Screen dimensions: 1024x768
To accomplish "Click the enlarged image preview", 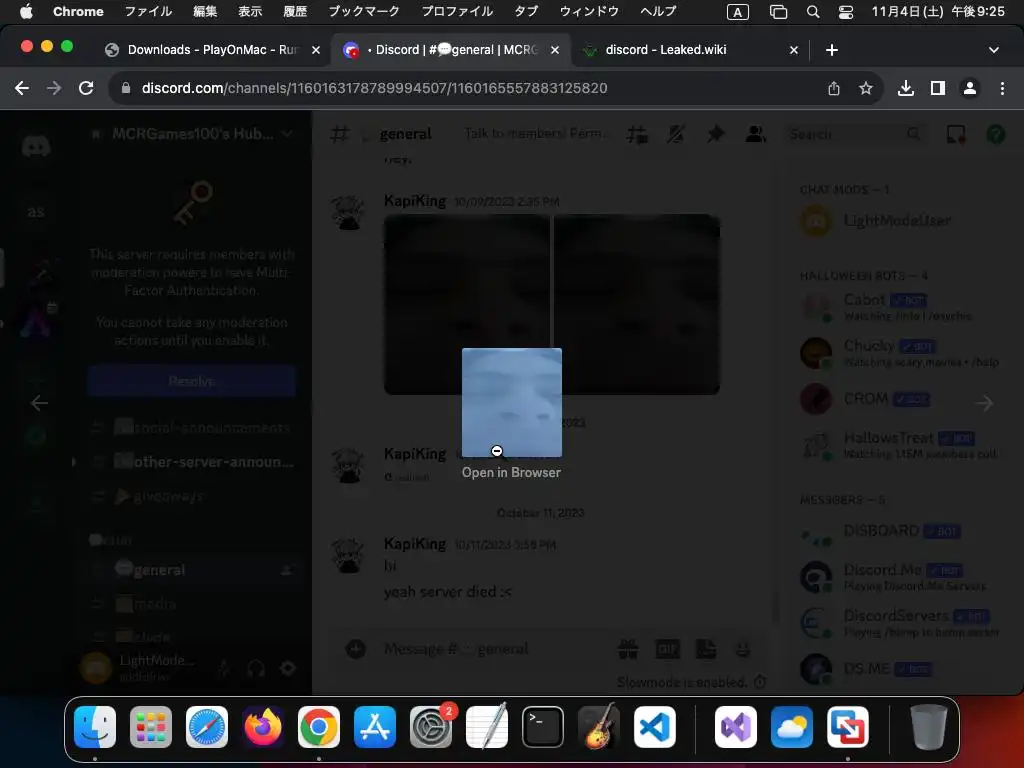I will pyautogui.click(x=512, y=402).
